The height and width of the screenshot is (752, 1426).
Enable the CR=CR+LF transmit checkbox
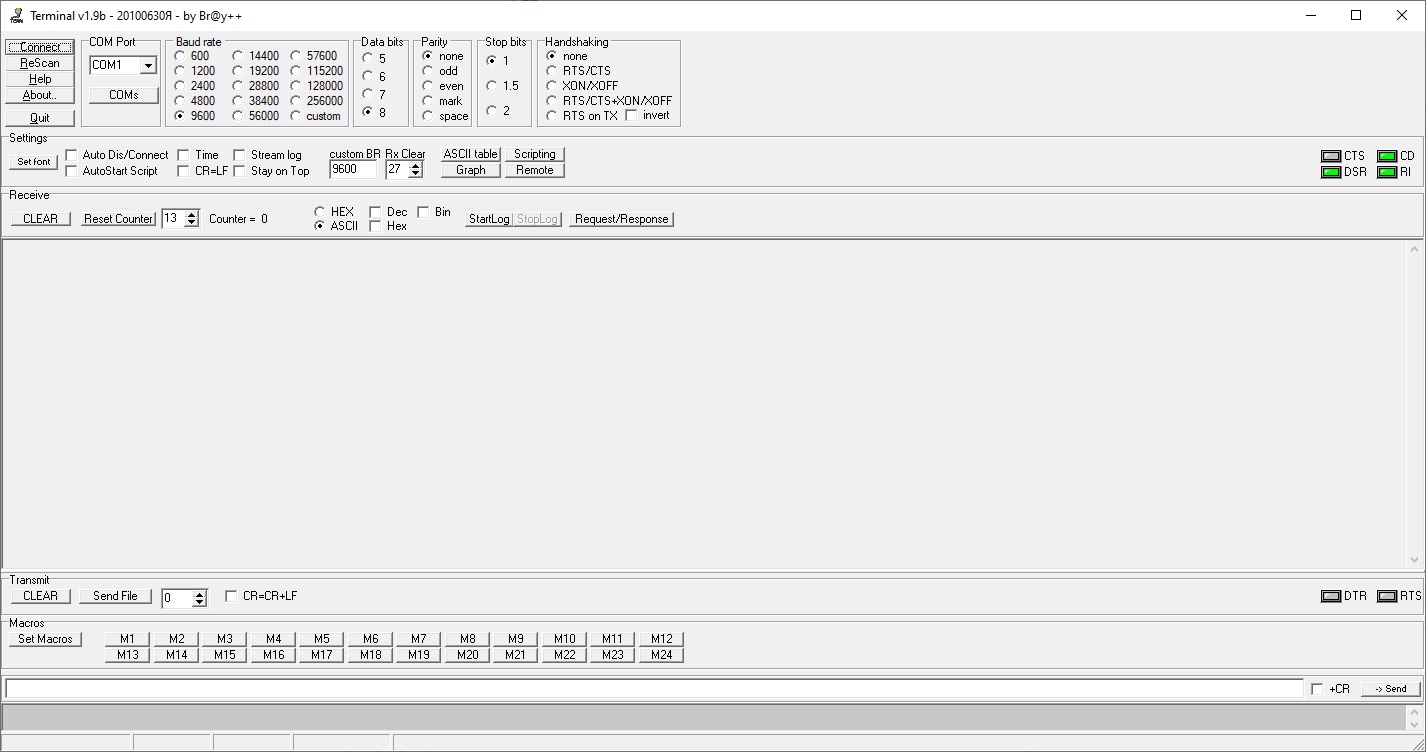(232, 596)
